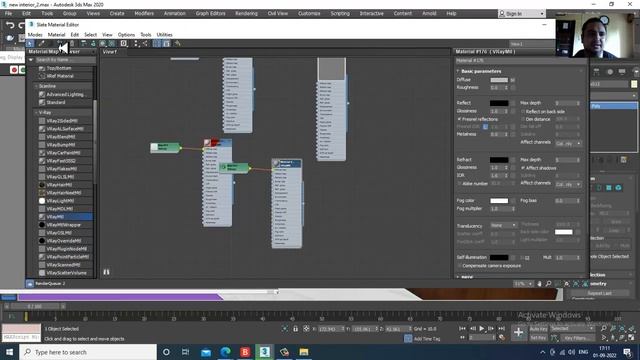Select VRayLightMtl in material browser

point(65,201)
